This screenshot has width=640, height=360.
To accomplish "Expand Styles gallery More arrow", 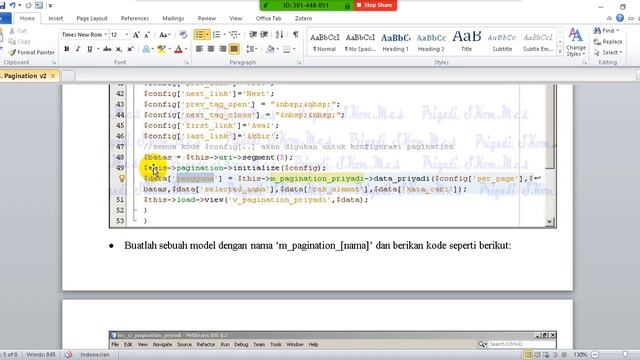I will point(560,51).
